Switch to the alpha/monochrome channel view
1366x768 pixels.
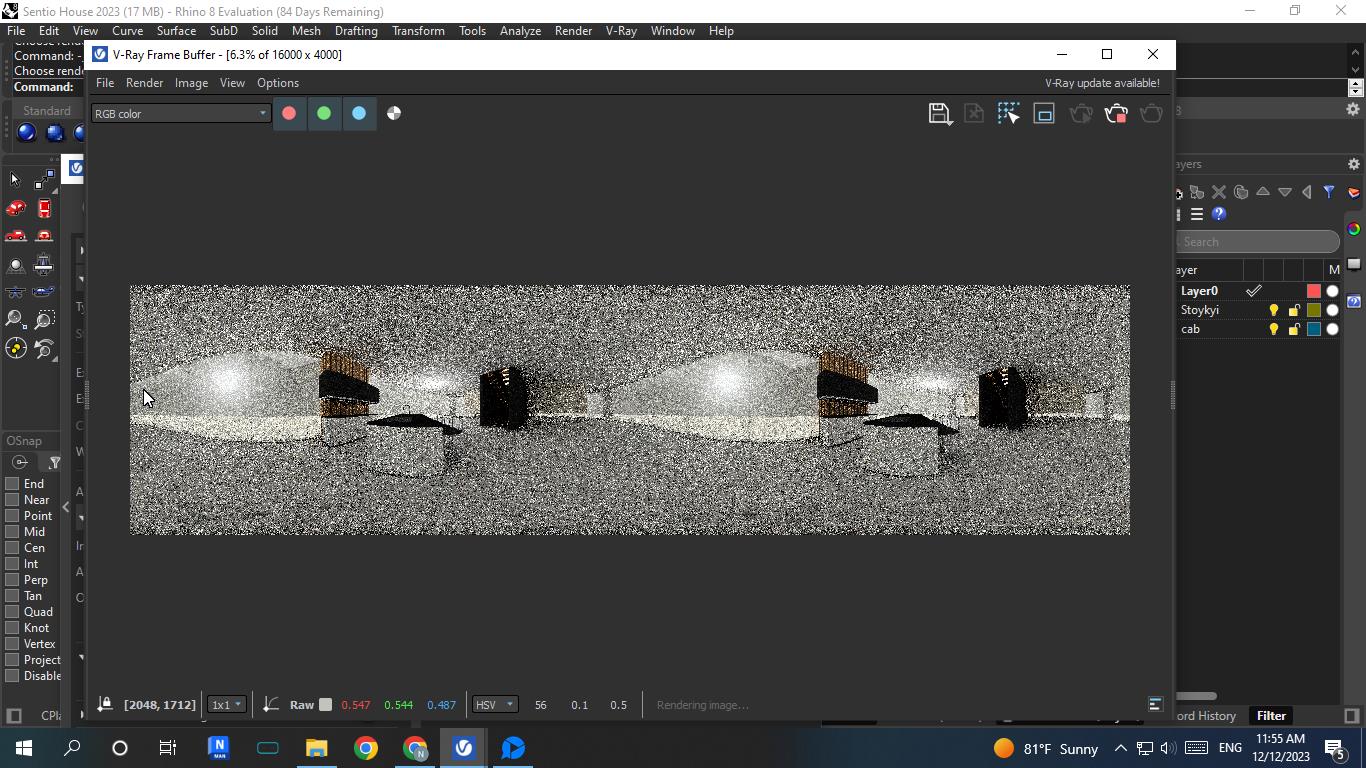coord(394,113)
